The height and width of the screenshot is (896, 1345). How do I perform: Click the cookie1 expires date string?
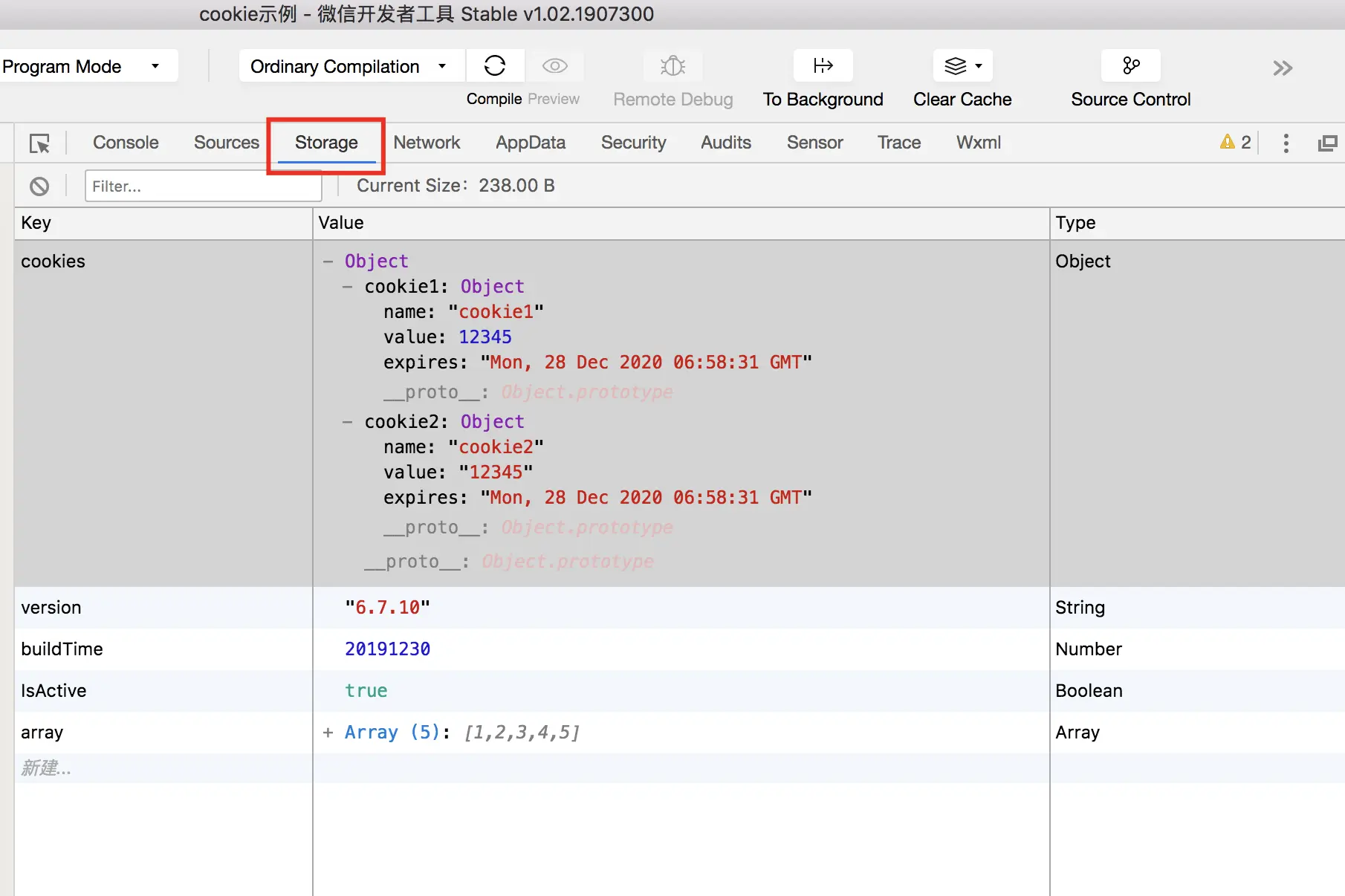coord(646,363)
